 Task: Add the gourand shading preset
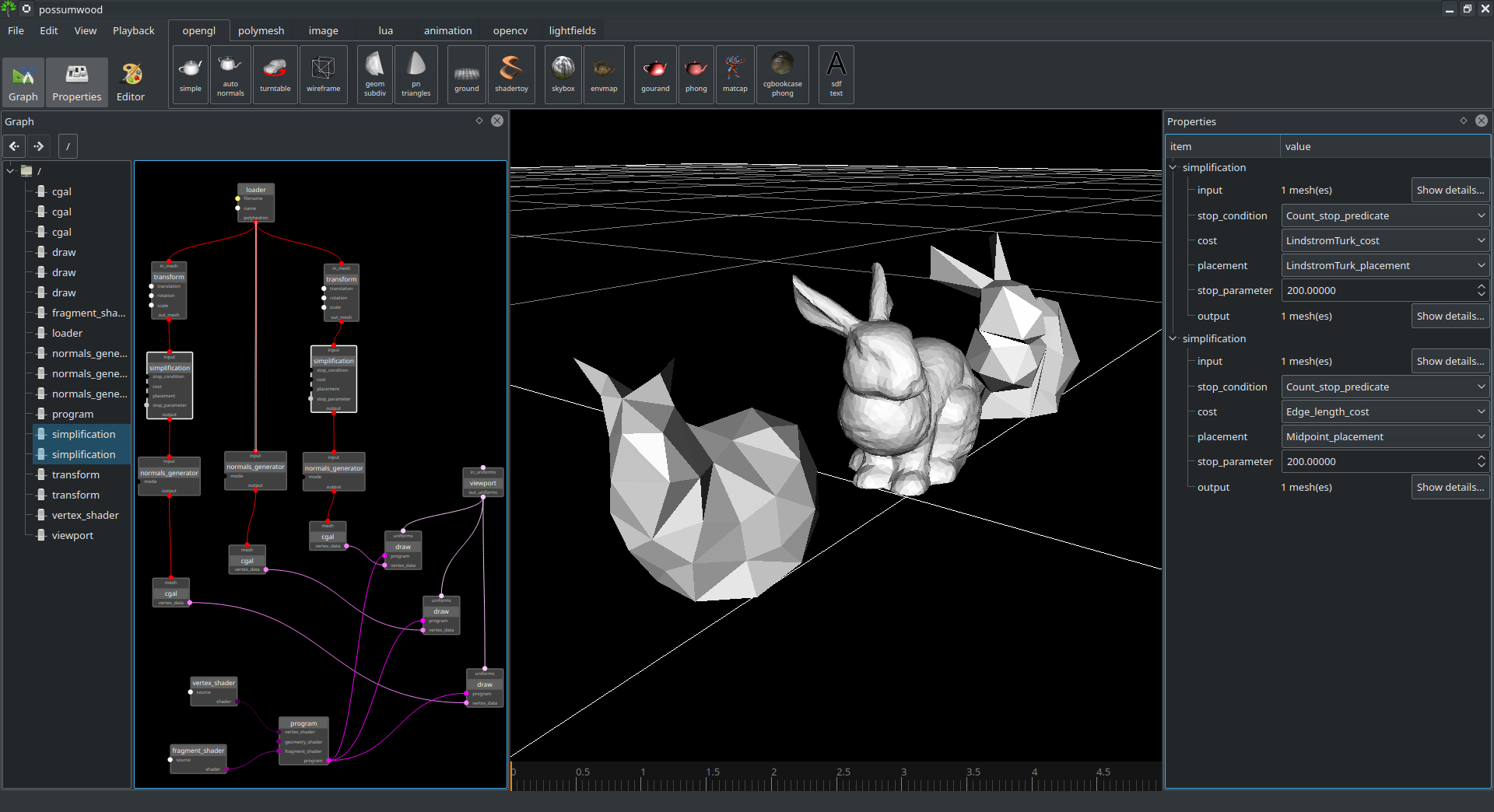pos(655,75)
